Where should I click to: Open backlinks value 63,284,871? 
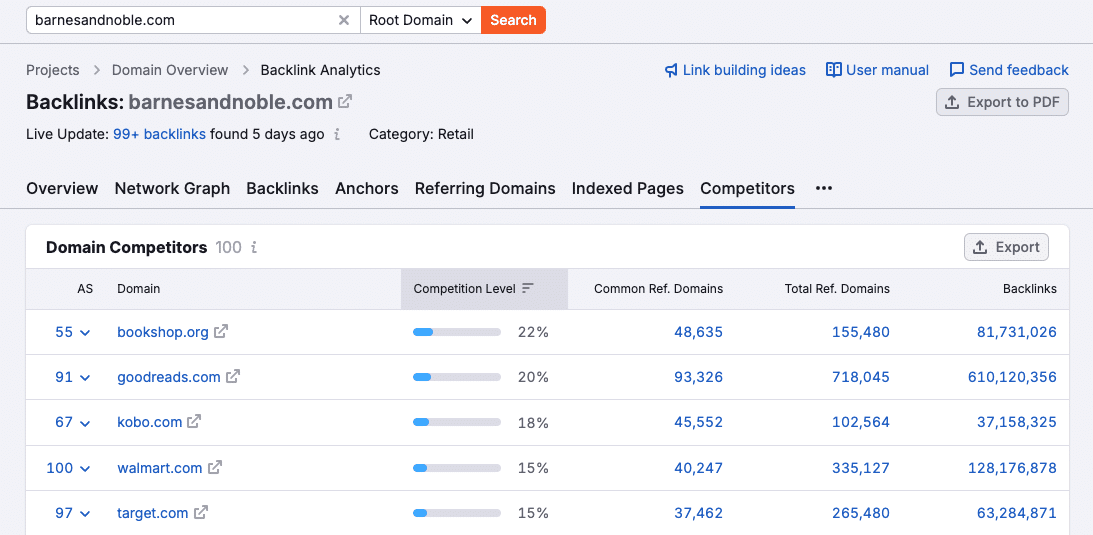tap(1017, 513)
